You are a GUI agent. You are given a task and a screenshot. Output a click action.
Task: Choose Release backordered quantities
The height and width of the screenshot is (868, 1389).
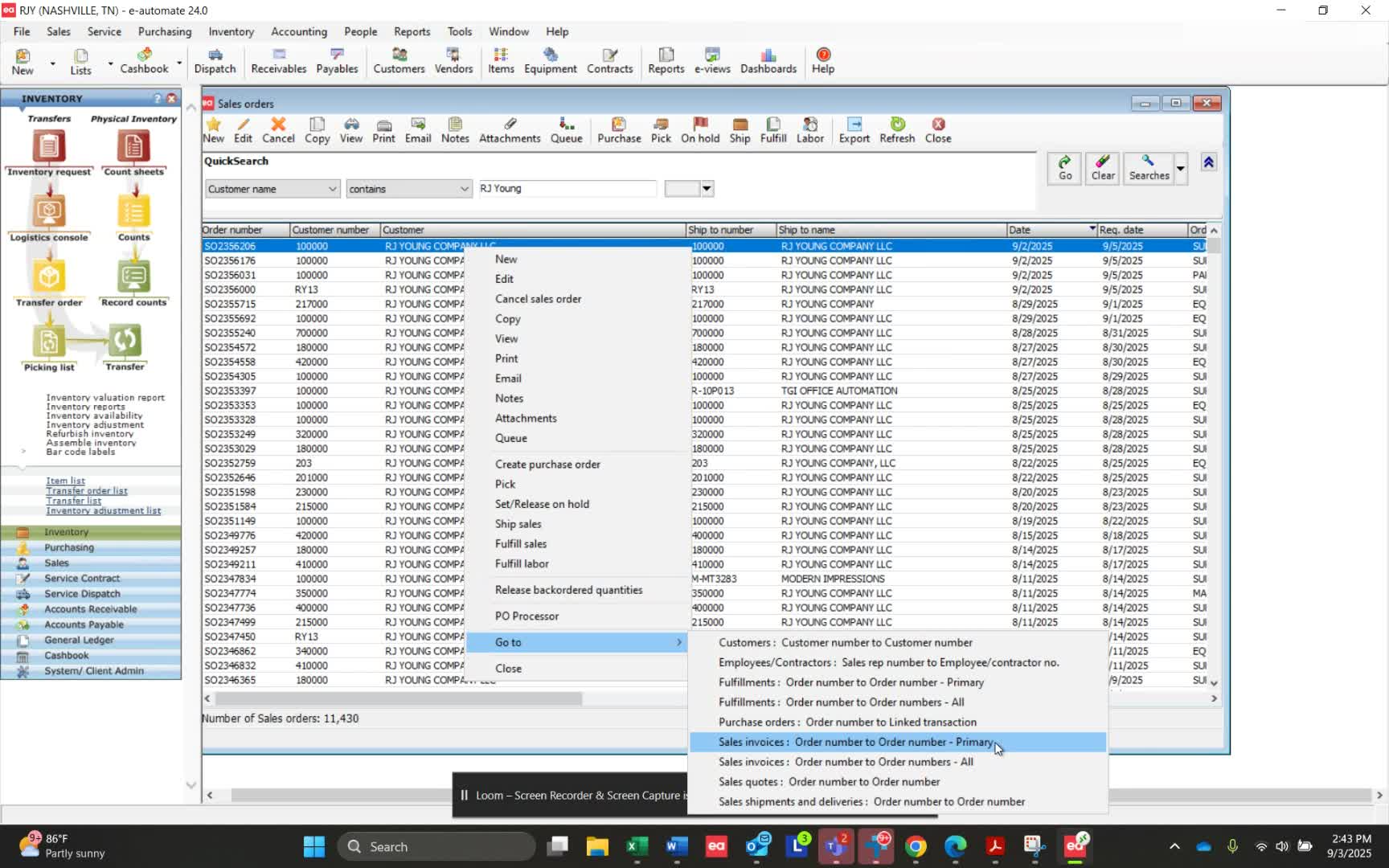[568, 590]
